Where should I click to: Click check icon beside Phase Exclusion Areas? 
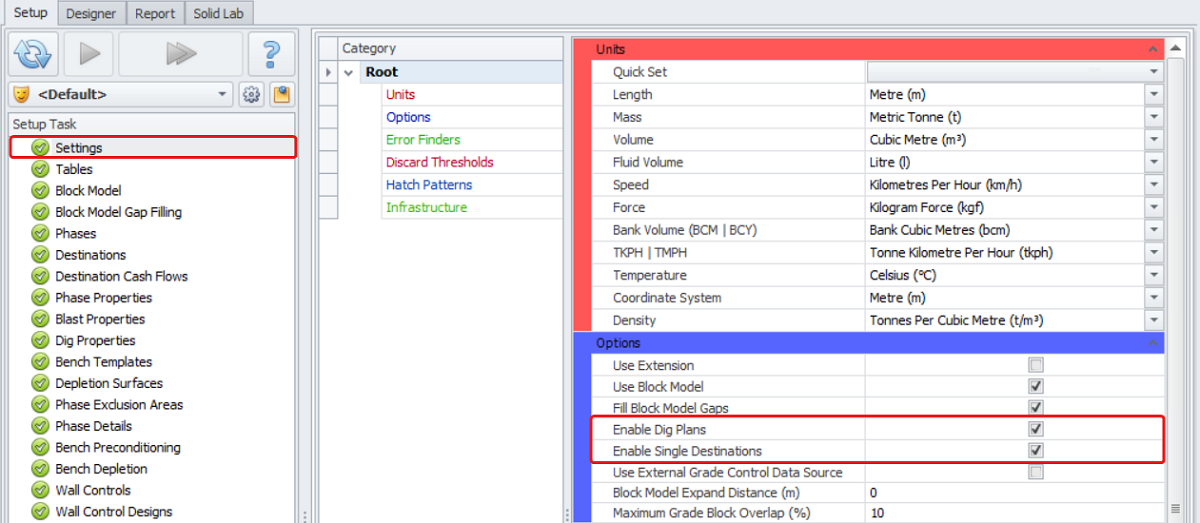(40, 405)
